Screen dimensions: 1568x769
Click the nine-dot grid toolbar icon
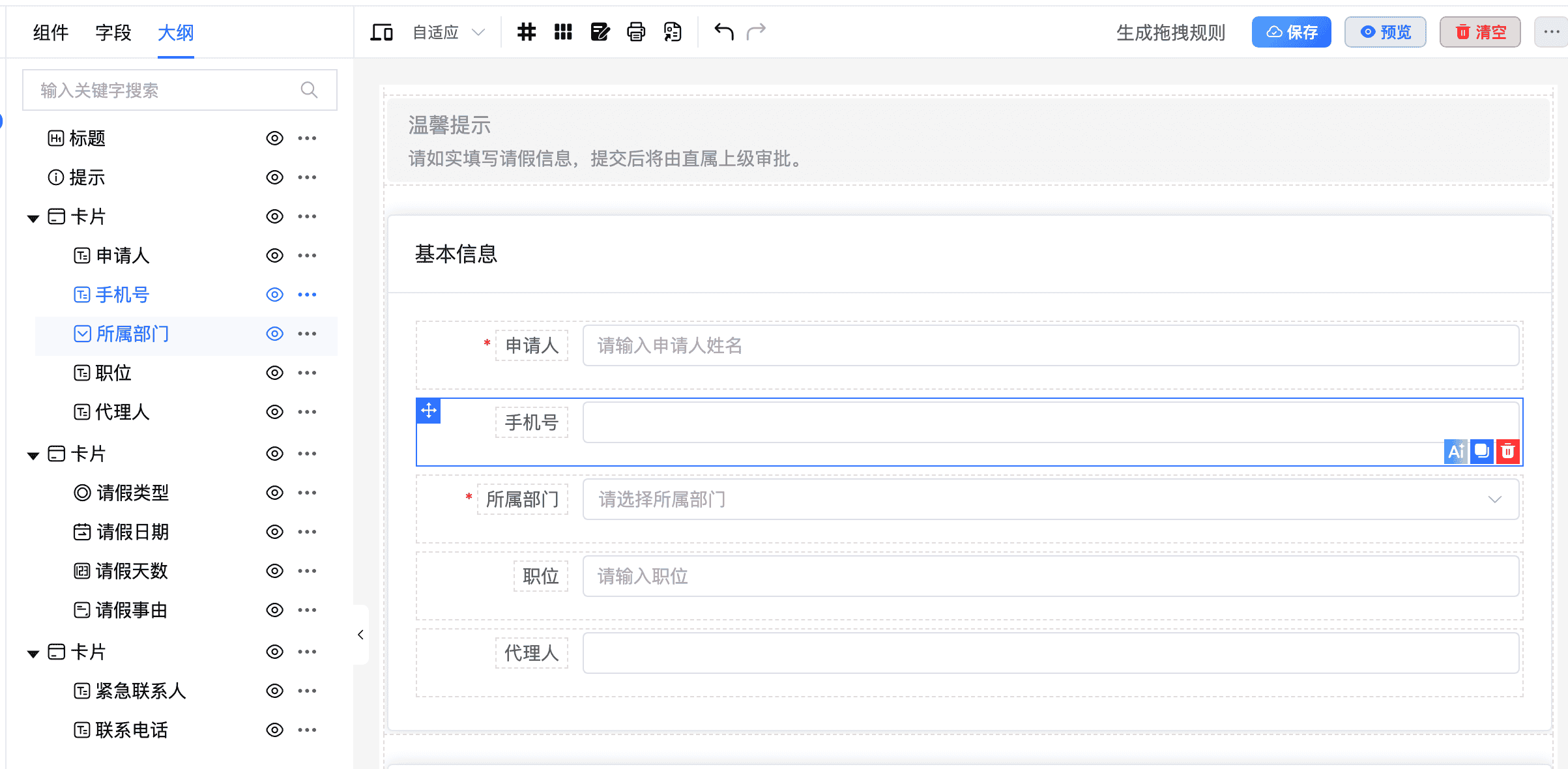click(x=563, y=32)
